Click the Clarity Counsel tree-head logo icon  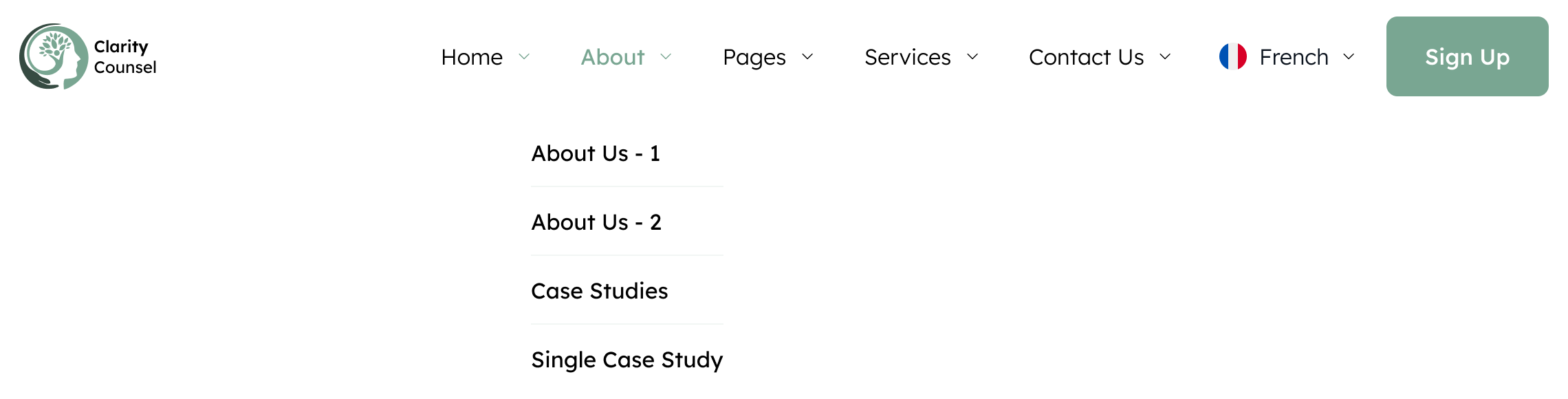coord(54,56)
